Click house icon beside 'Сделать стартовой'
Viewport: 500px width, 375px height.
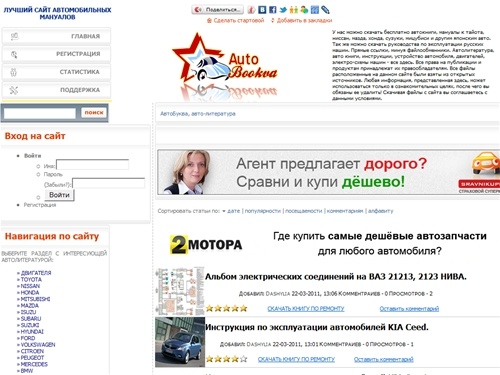[x=209, y=21]
